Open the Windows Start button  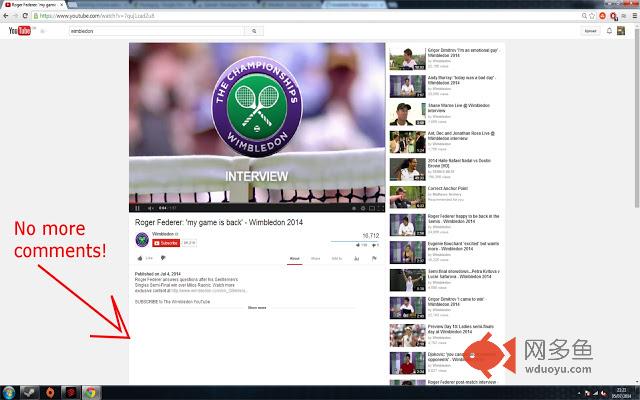[x=9, y=393]
